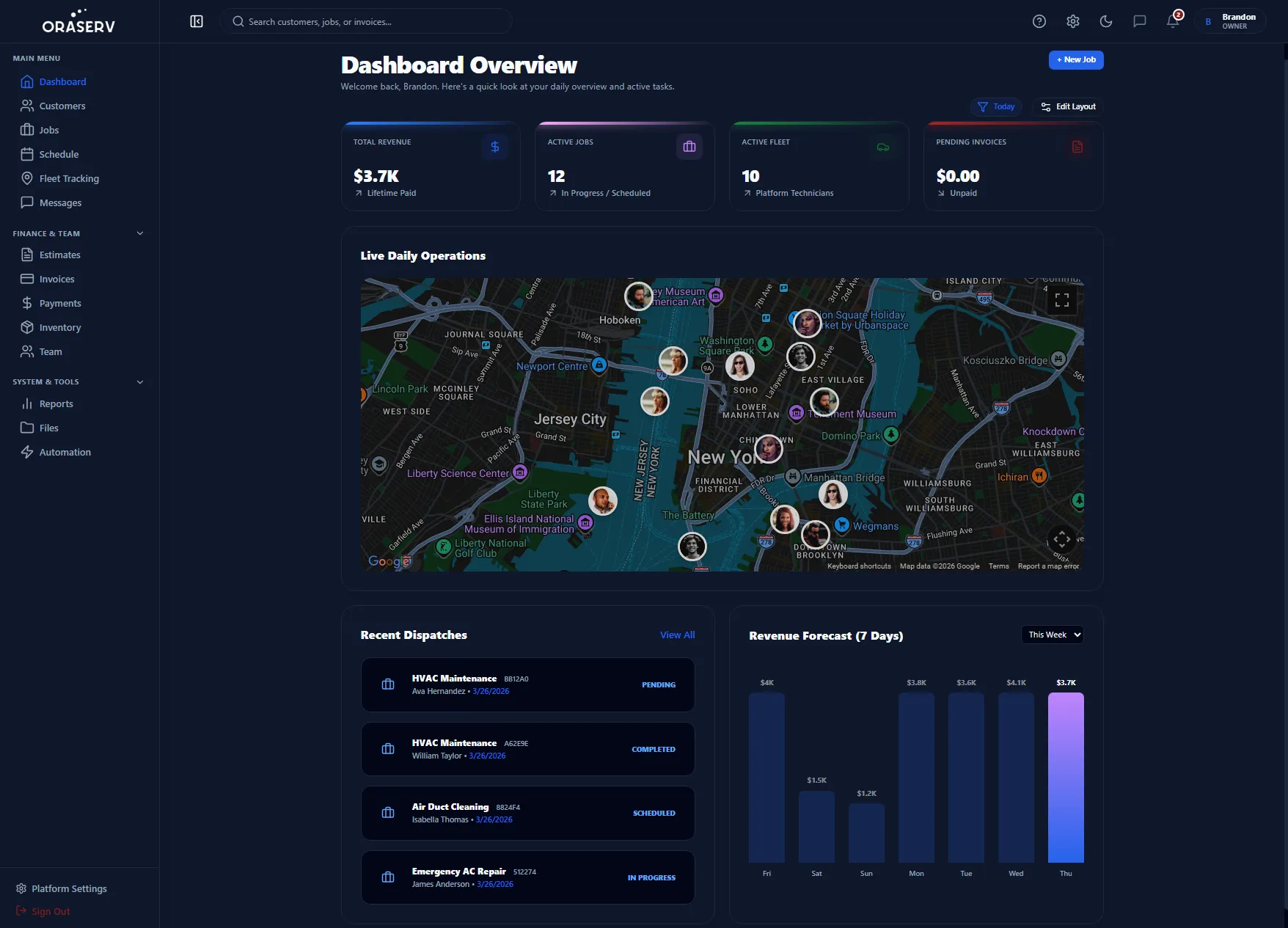Screen dimensions: 1288x928
Task: Collapse the sidebar using the panel toggle
Action: 196,21
